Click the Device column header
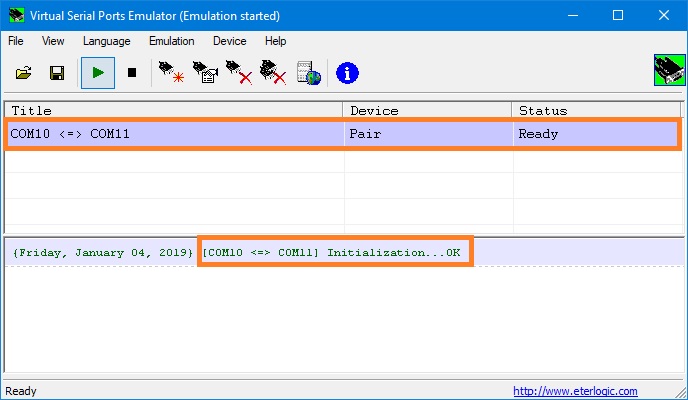Viewport: 688px width, 400px height. (427, 110)
